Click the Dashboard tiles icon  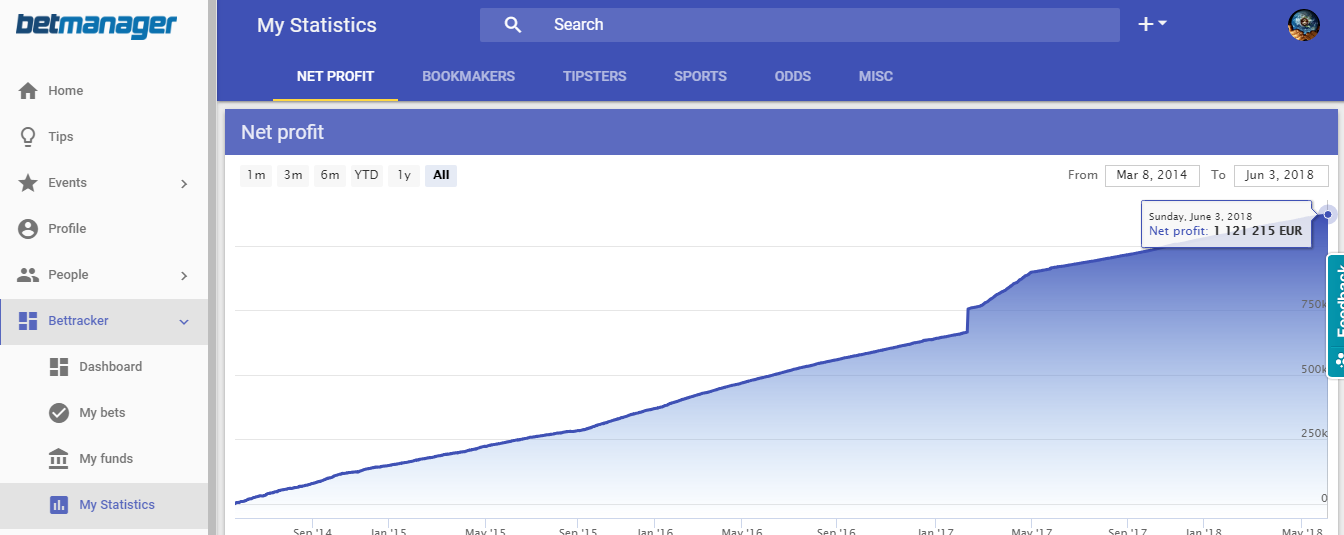click(59, 367)
